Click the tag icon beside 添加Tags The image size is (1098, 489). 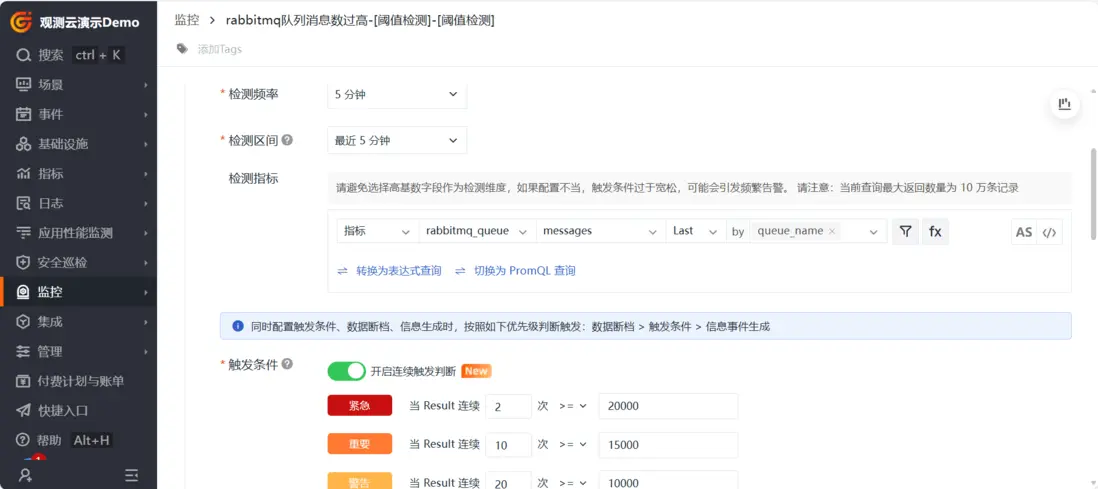tap(183, 49)
